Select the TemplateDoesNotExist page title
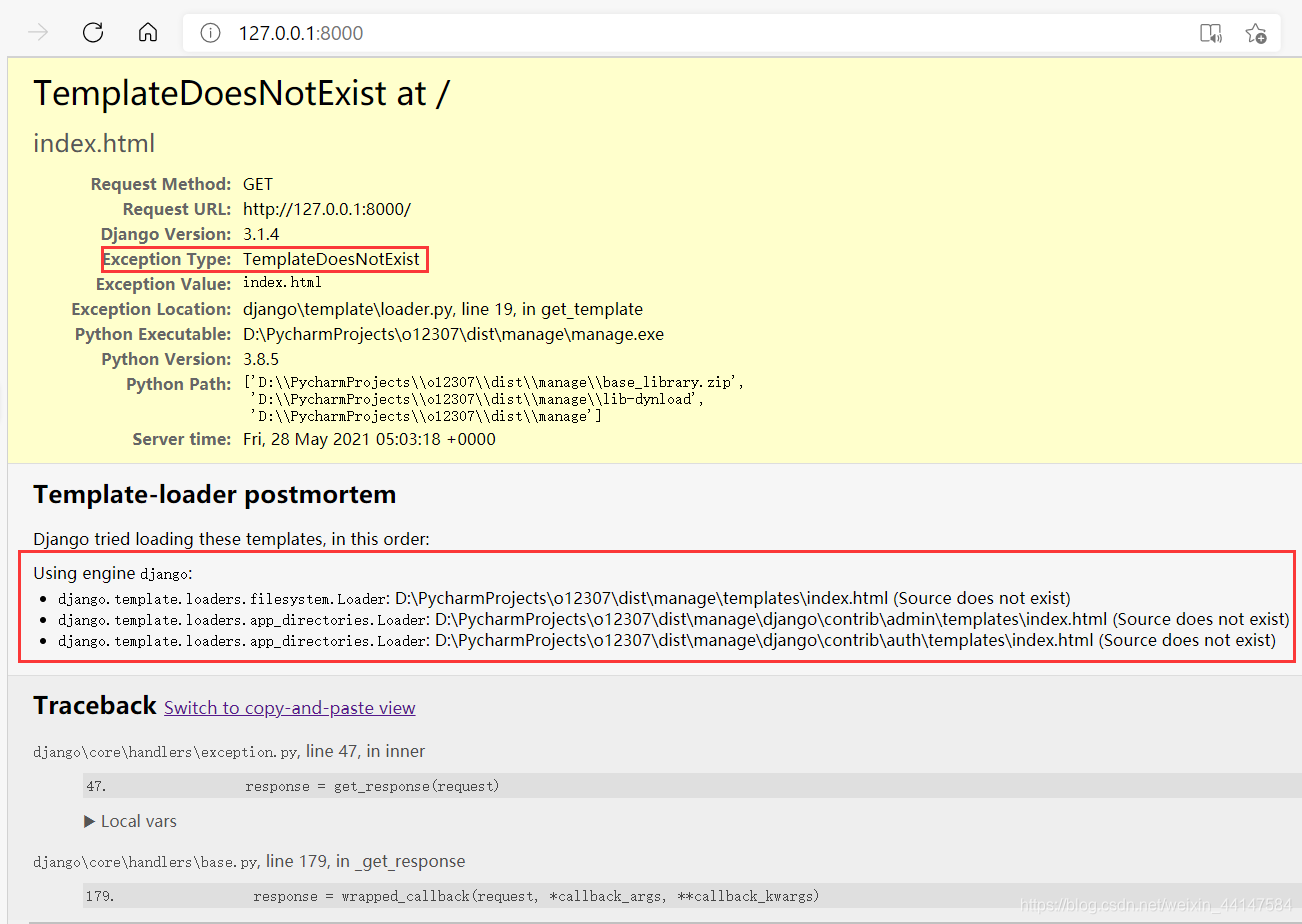Image resolution: width=1302 pixels, height=924 pixels. click(x=242, y=93)
